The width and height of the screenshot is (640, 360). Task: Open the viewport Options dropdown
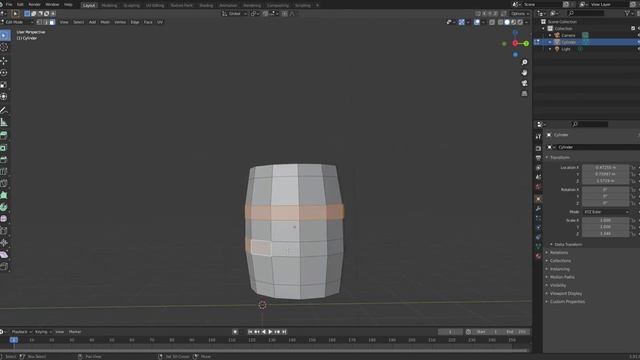(x=520, y=13)
